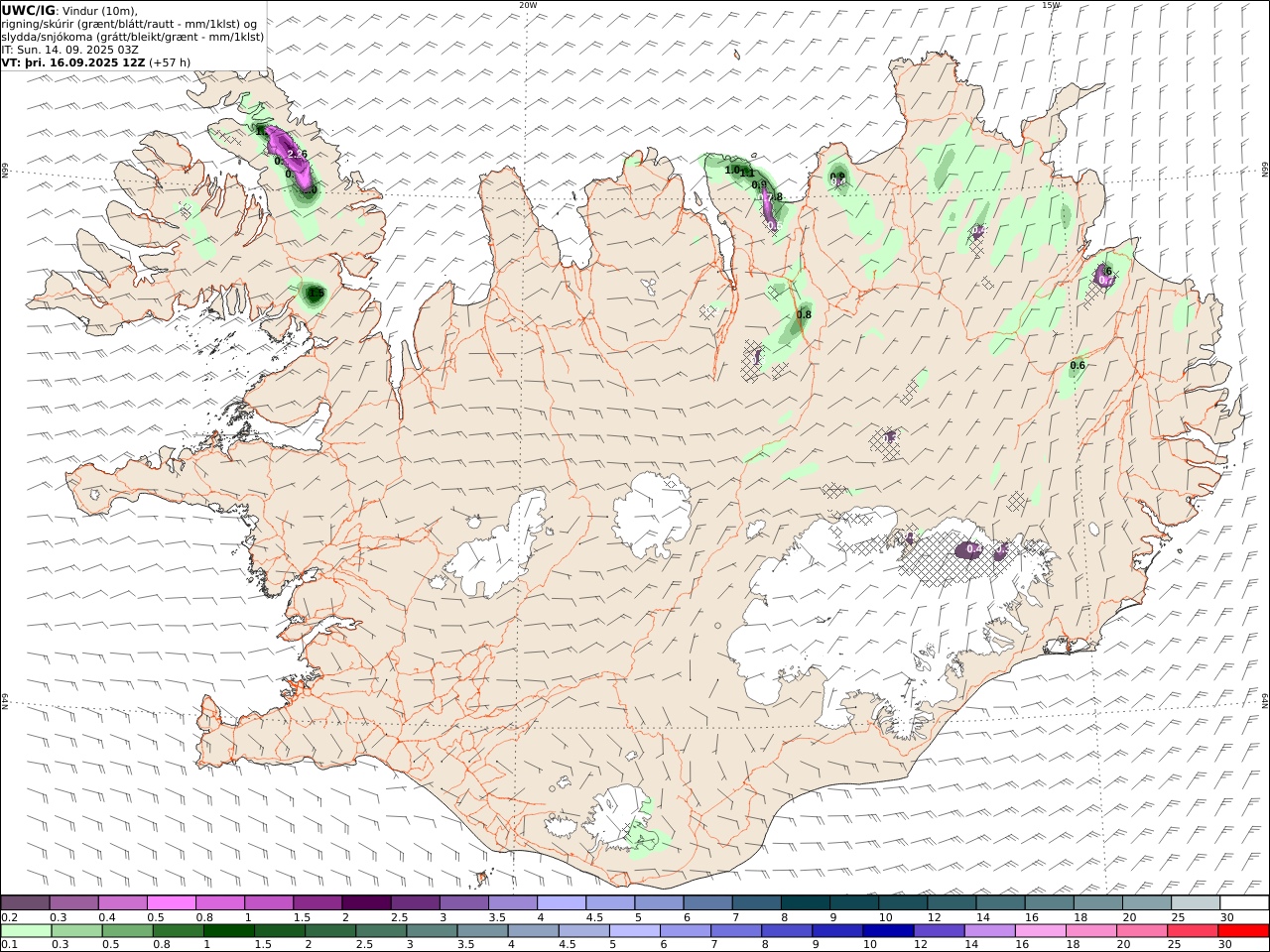1270x952 pixels.
Task: Pick the bottom-row green swatch starting at 0.8
Action: (179, 930)
